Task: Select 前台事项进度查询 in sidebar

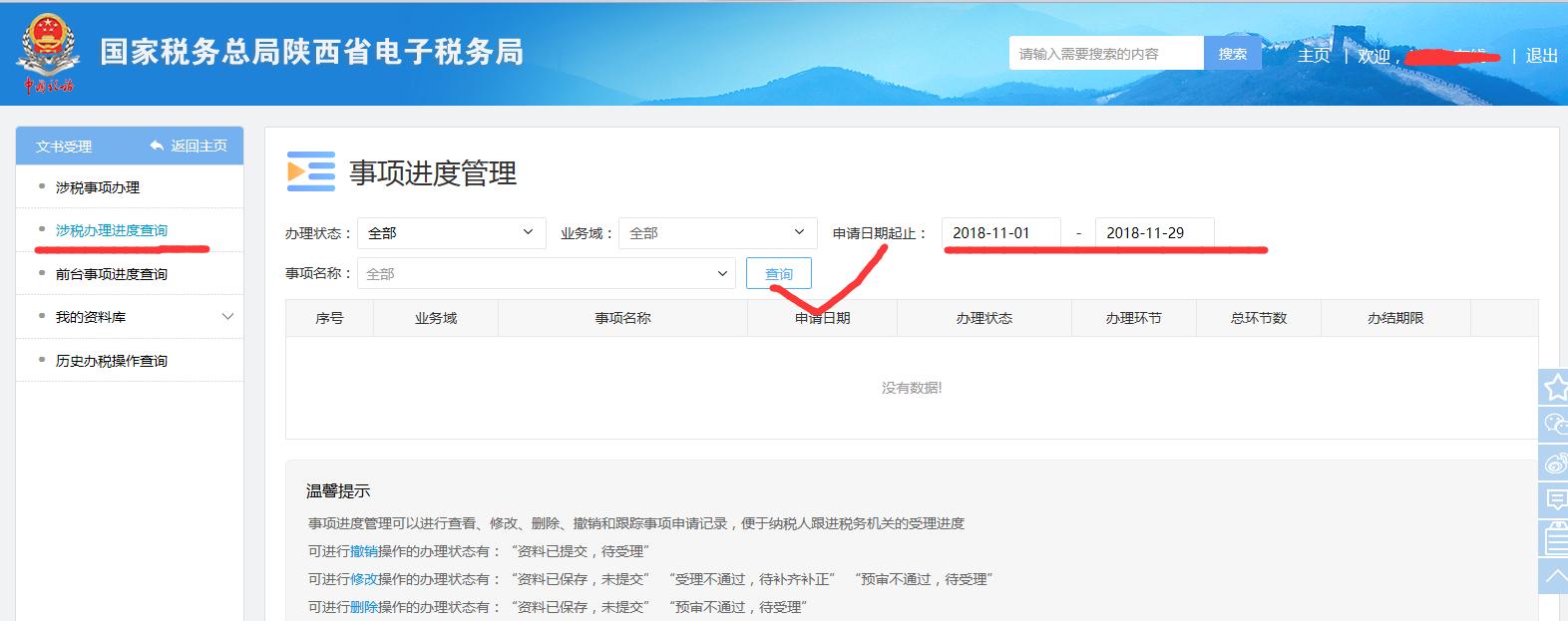Action: (x=112, y=274)
